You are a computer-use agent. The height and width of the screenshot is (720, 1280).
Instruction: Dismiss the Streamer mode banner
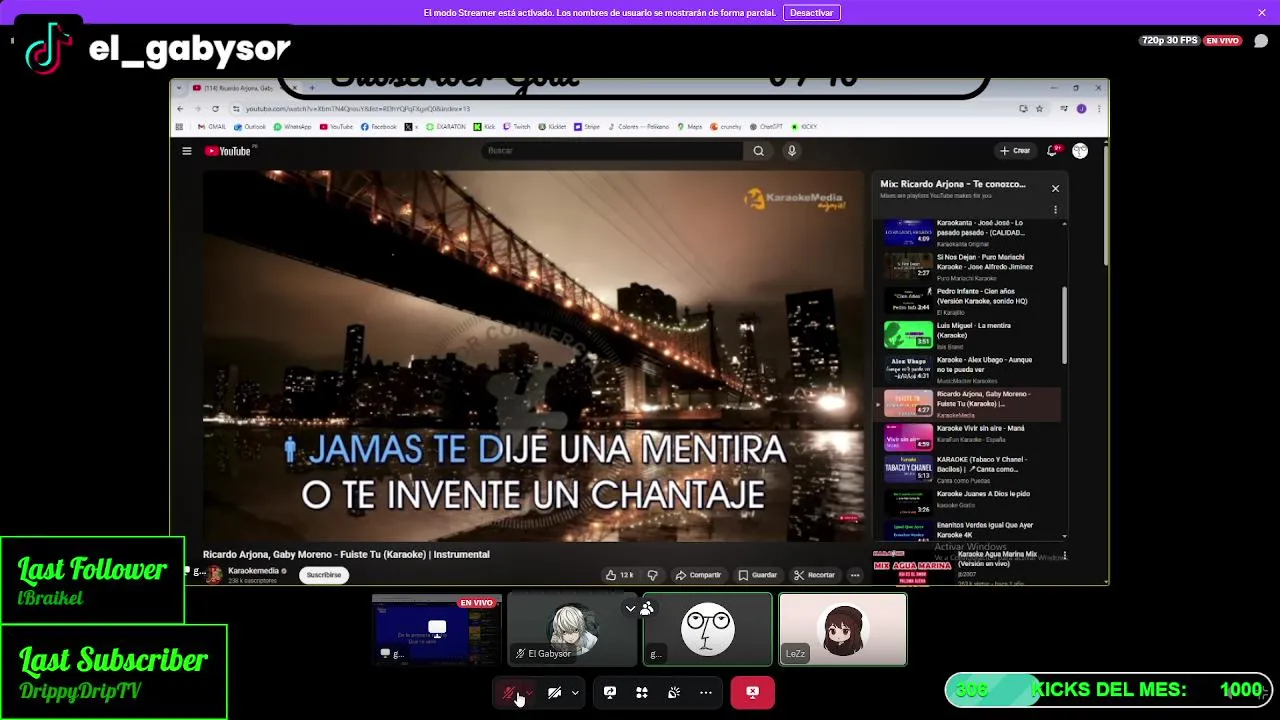(x=1262, y=13)
